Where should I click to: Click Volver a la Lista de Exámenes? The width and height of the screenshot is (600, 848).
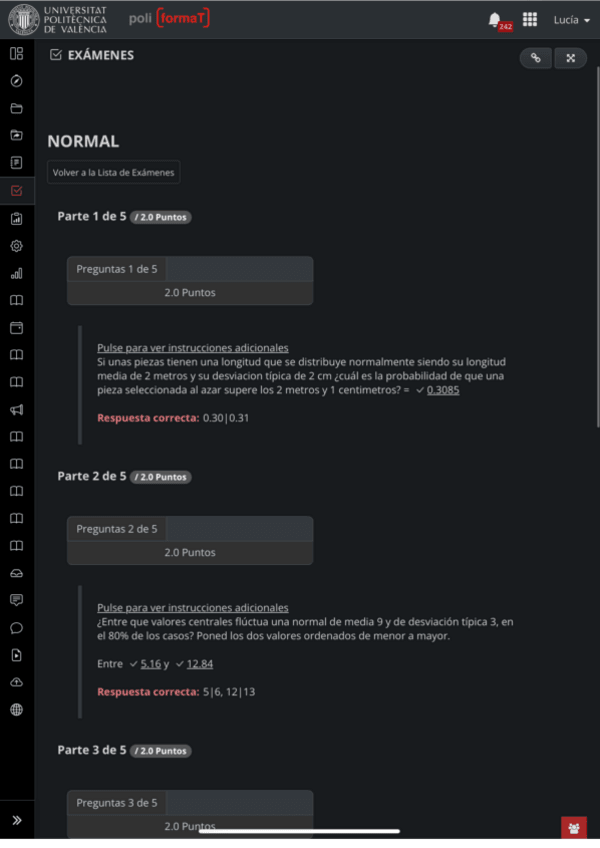(114, 172)
